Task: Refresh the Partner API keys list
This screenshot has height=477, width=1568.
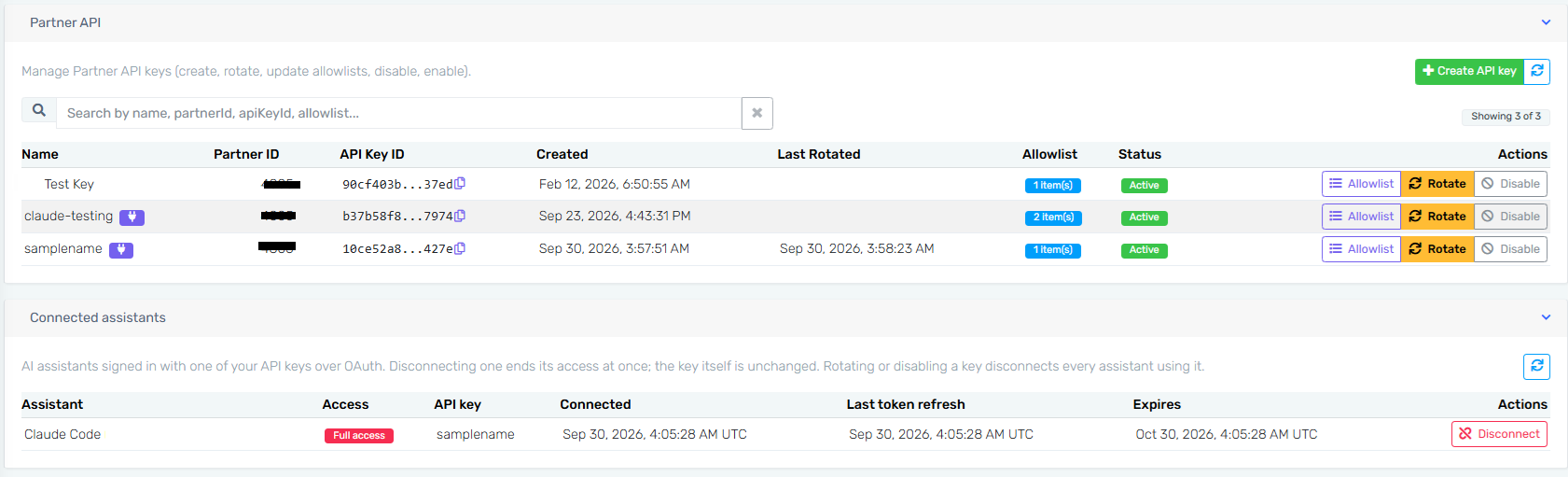Action: point(1537,71)
